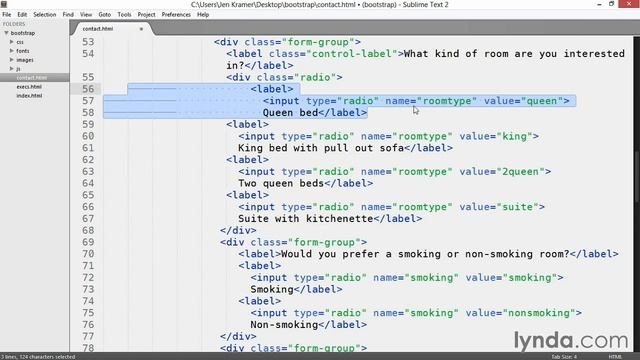Open contact.html in the sidebar
Viewport: 640px width, 360px height.
35,78
